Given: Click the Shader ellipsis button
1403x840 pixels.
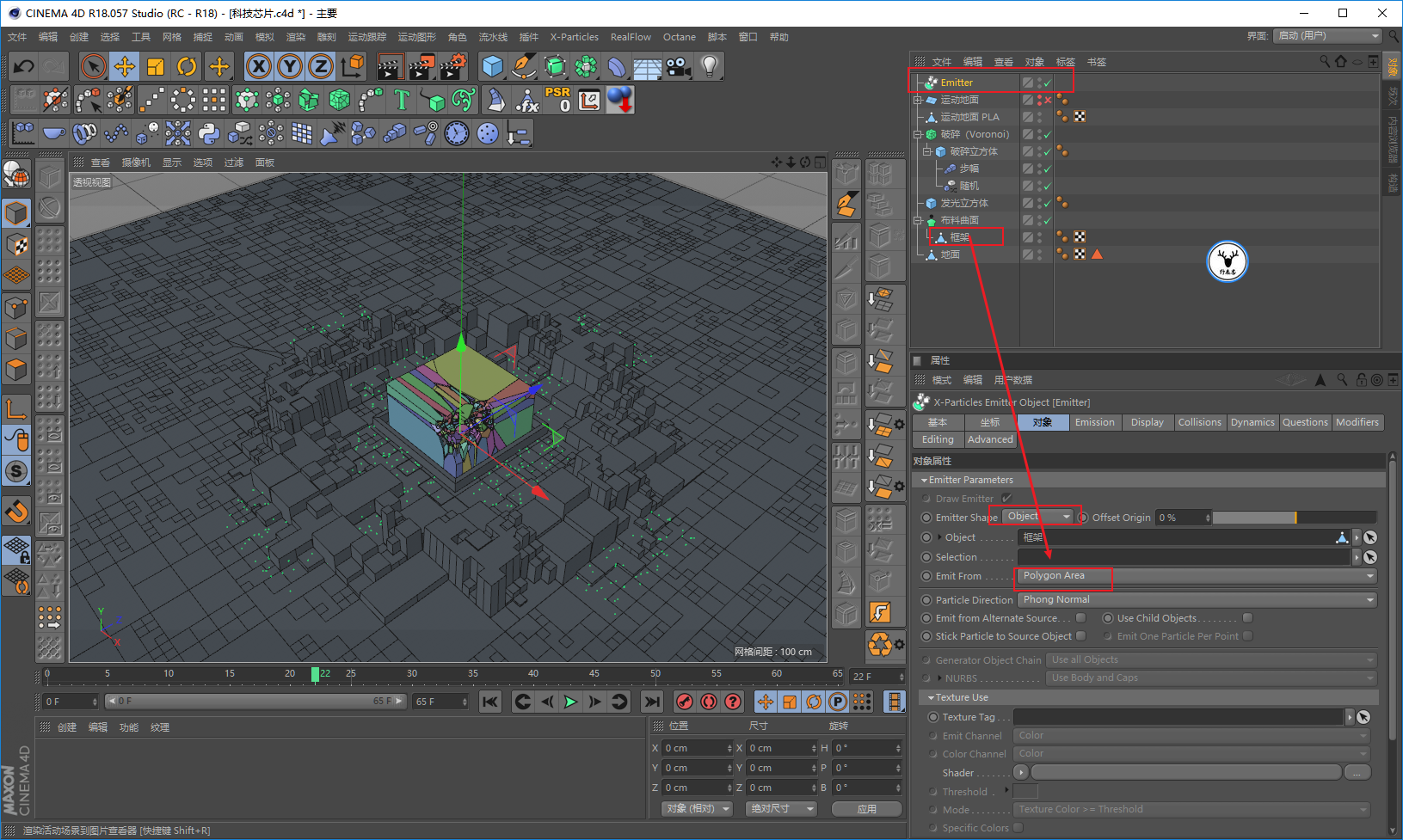Looking at the screenshot, I should [x=1357, y=773].
